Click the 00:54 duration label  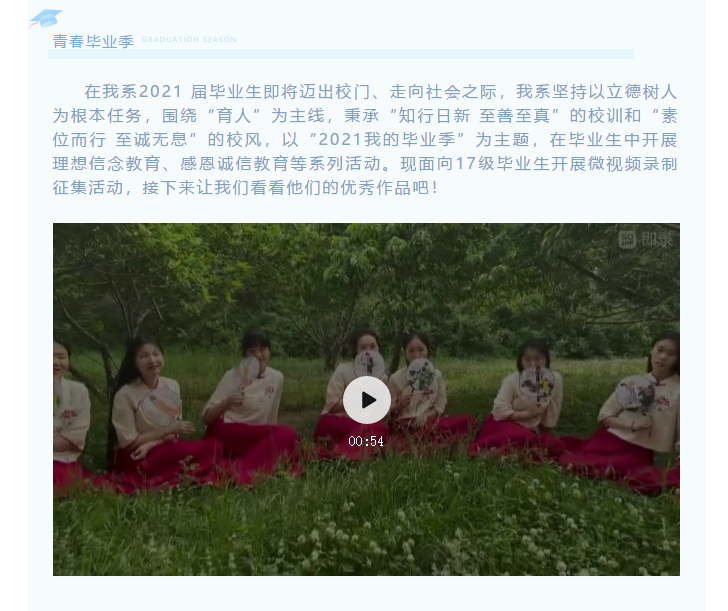(x=366, y=441)
